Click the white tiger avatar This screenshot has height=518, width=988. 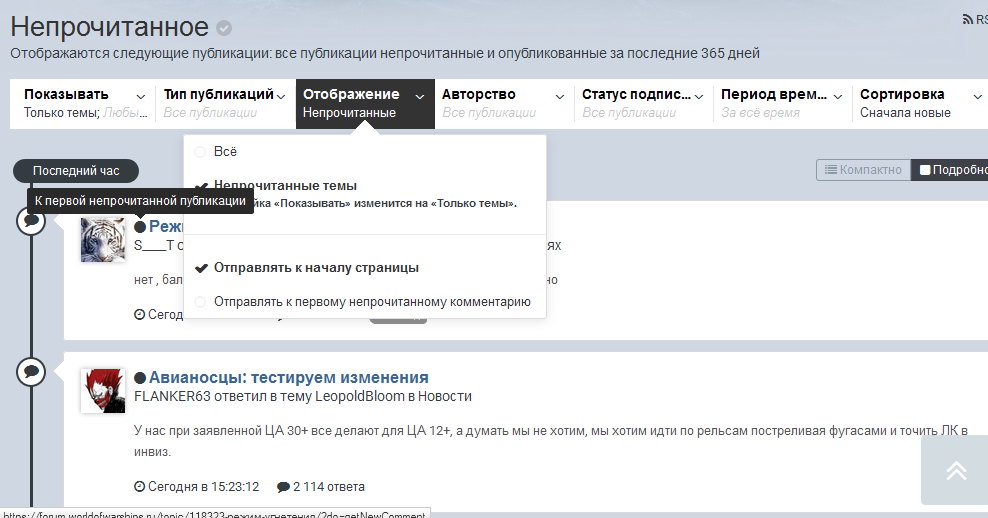point(102,240)
